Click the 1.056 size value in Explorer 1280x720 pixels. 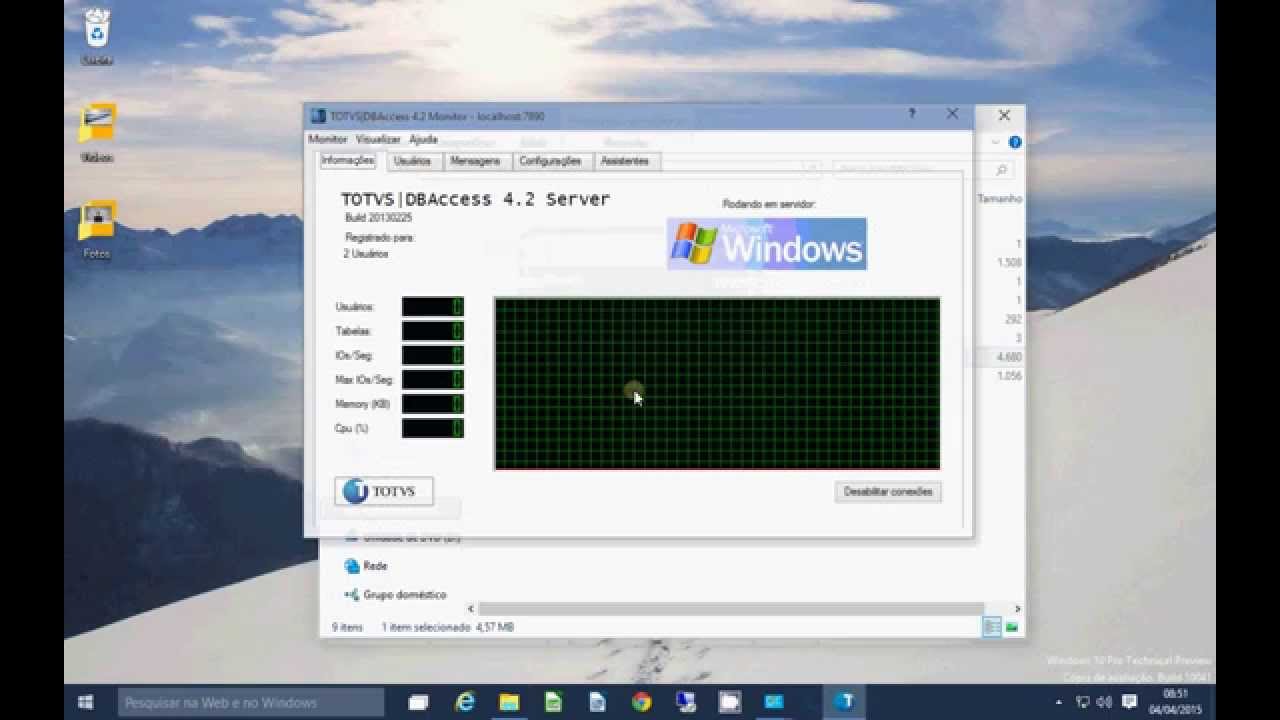1009,376
